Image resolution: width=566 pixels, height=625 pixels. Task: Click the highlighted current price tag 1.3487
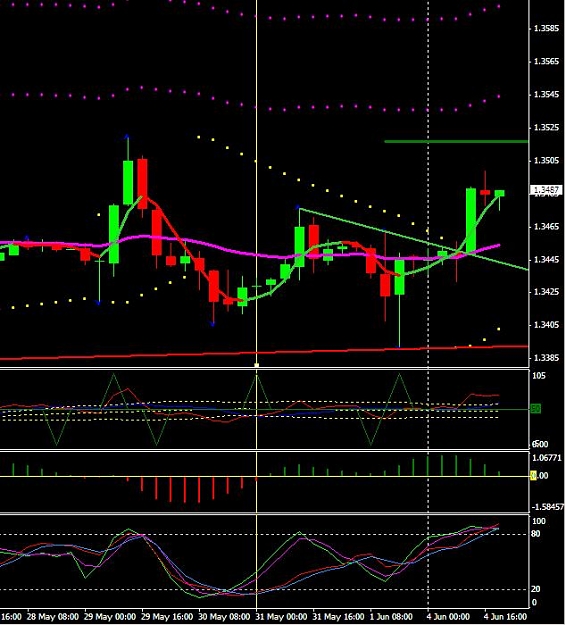(x=546, y=190)
